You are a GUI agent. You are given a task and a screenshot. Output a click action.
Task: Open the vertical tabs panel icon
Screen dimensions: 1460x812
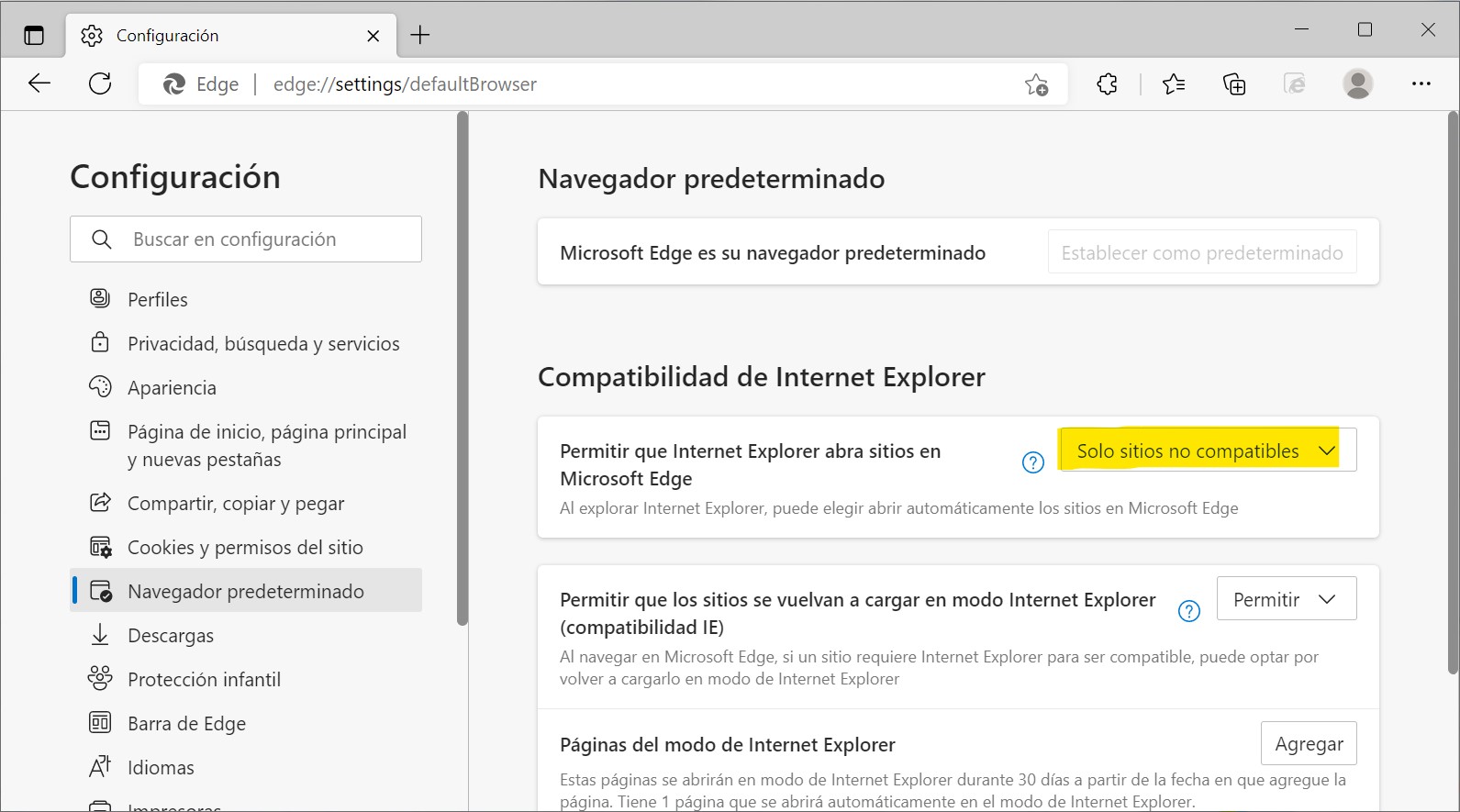[x=34, y=36]
